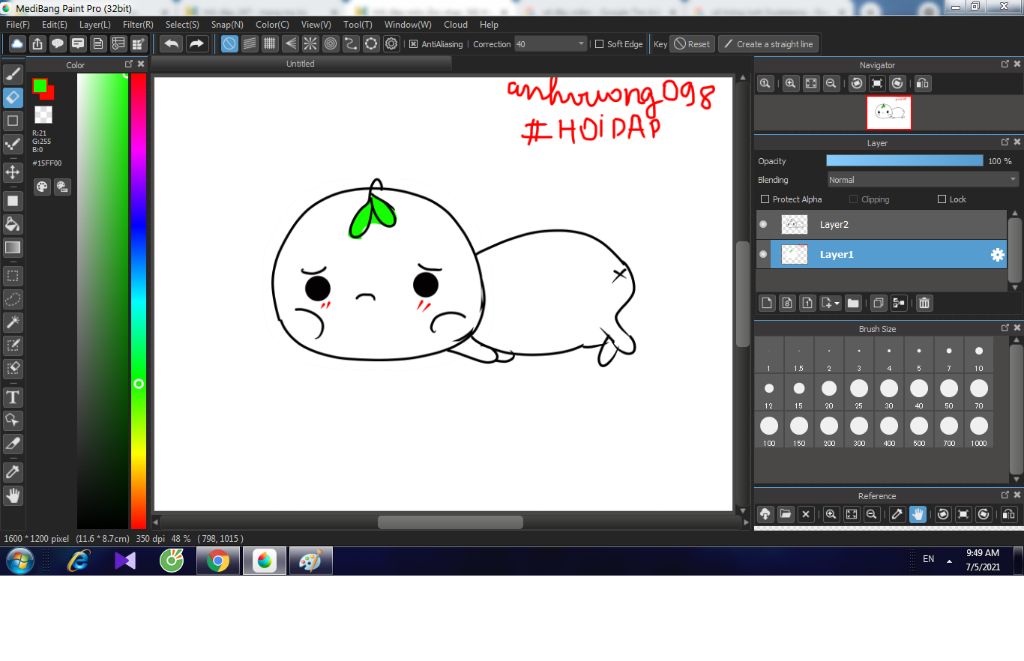Zoom in using the Navigator panel
1024x661 pixels.
coord(790,84)
